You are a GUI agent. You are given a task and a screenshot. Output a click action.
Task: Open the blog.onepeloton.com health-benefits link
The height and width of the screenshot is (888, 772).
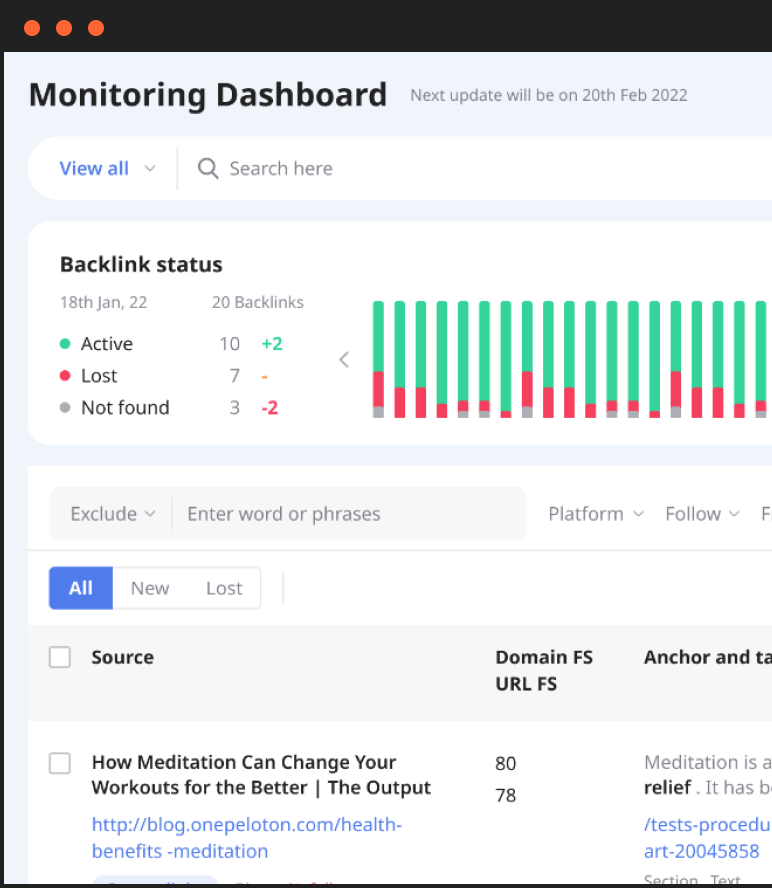[247, 838]
